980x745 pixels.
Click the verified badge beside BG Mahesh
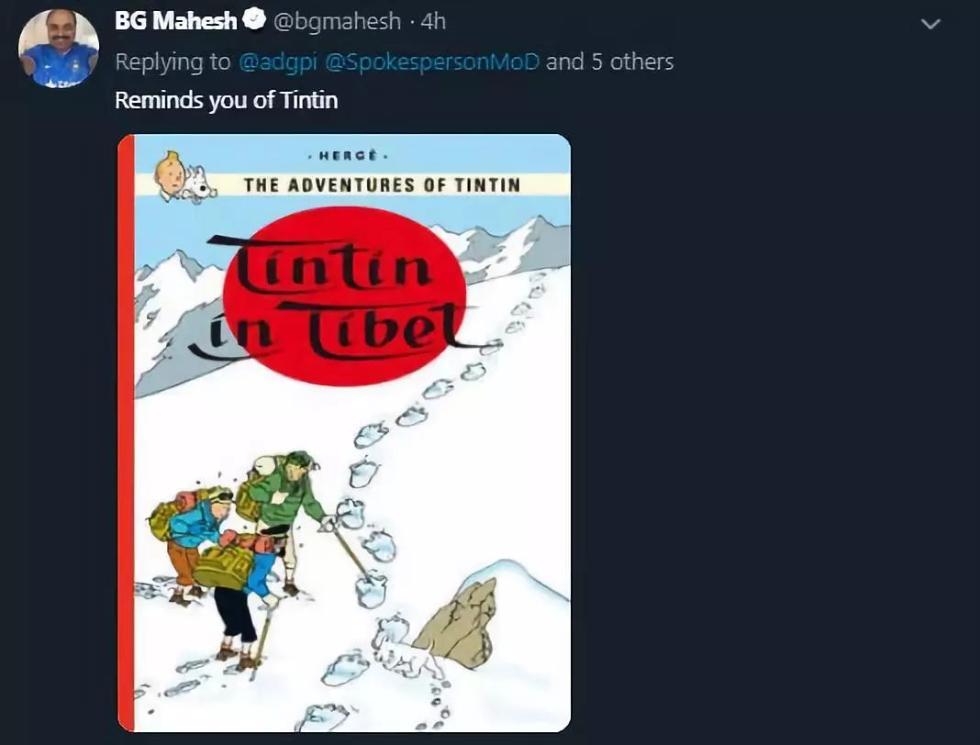(x=255, y=21)
